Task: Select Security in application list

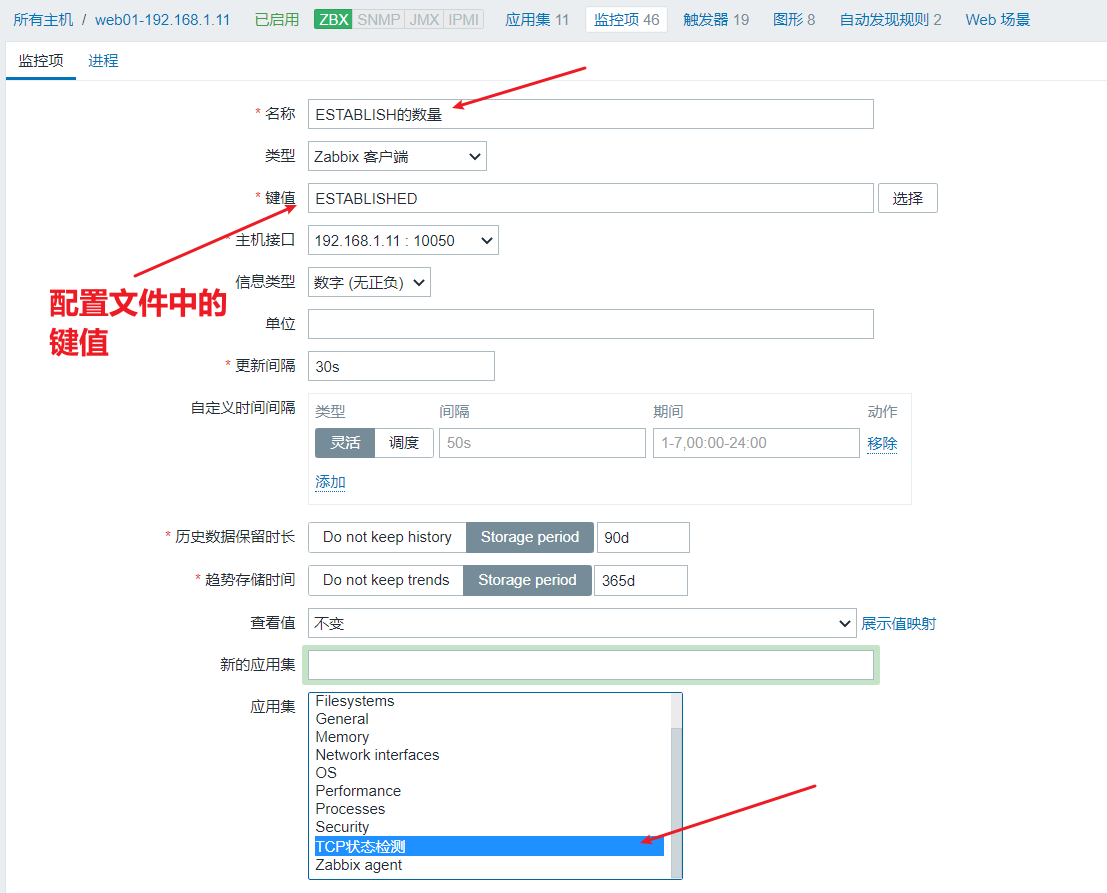Action: (489, 827)
